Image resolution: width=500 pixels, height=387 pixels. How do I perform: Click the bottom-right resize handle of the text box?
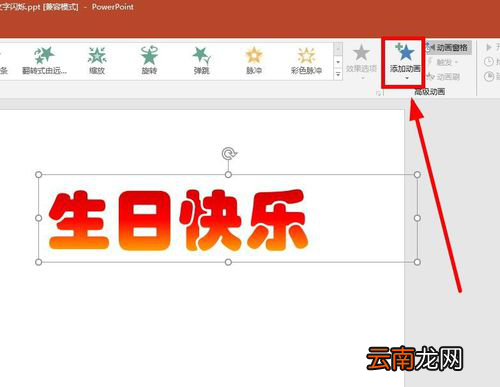coord(417,262)
